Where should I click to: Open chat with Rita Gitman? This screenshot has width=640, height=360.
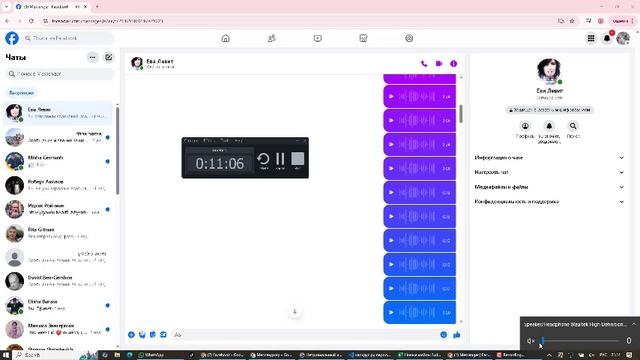pyautogui.click(x=58, y=233)
